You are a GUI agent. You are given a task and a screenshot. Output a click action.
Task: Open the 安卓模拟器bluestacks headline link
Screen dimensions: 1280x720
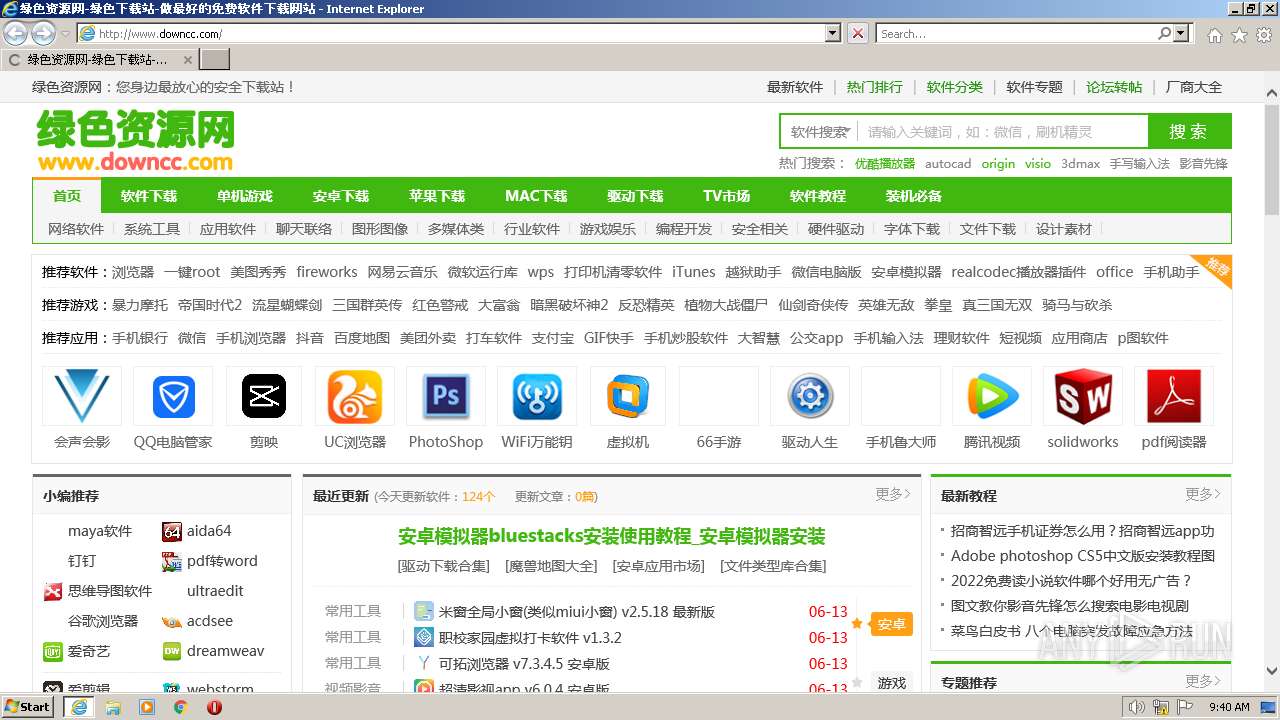(x=612, y=536)
